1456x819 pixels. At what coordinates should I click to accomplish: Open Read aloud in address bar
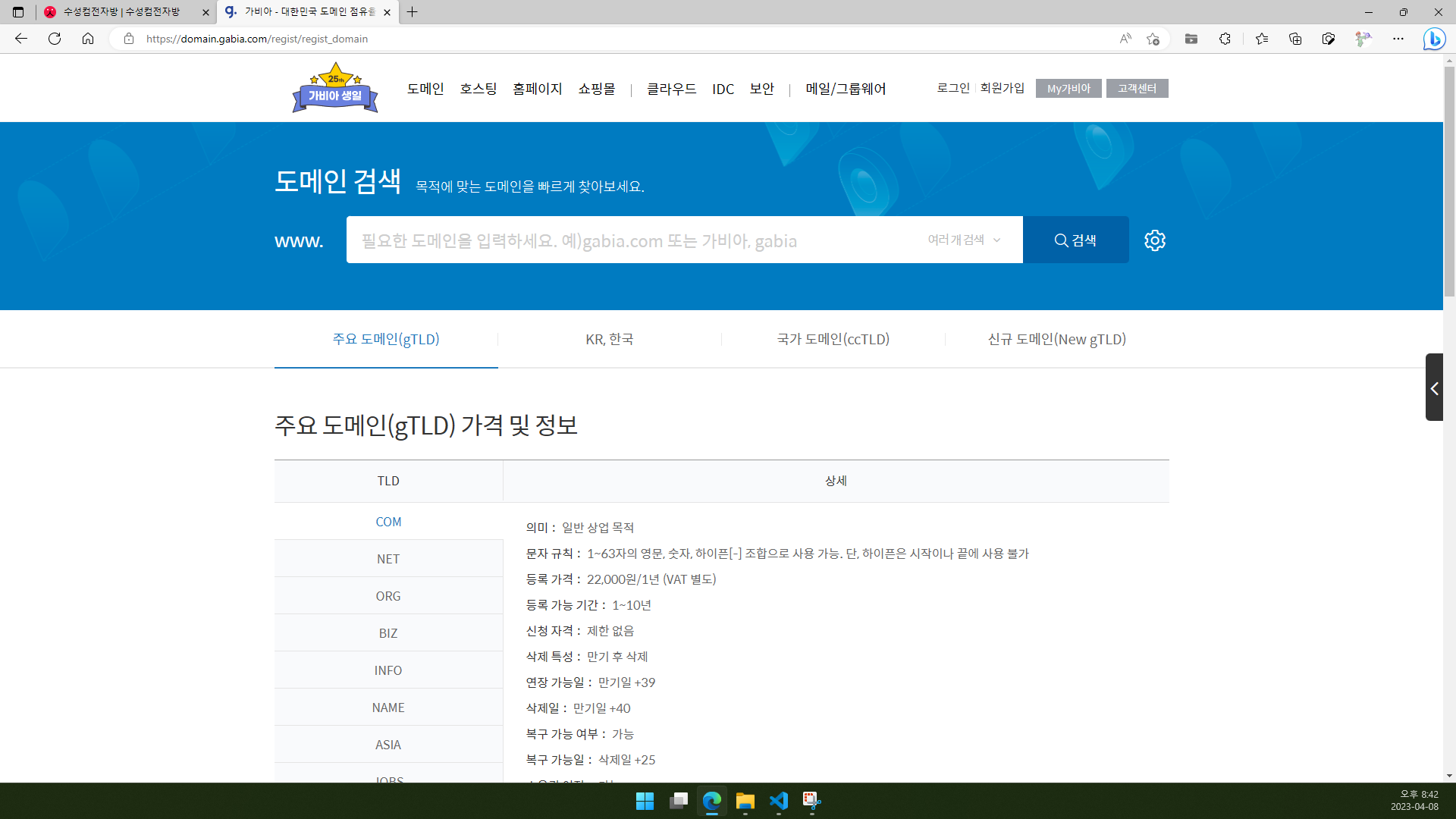(x=1125, y=39)
